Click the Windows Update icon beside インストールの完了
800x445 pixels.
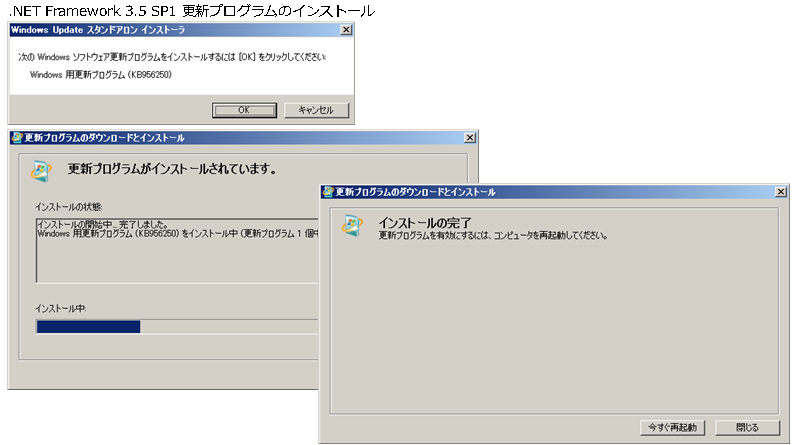point(352,226)
